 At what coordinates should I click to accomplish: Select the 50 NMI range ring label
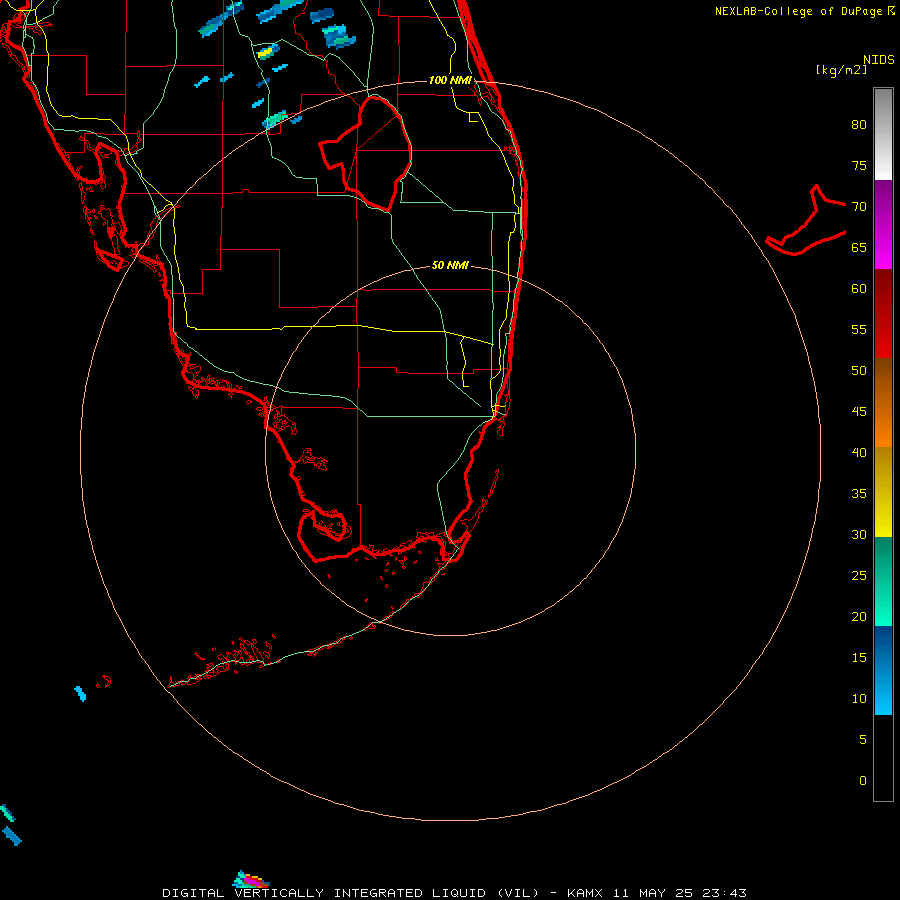[x=450, y=265]
